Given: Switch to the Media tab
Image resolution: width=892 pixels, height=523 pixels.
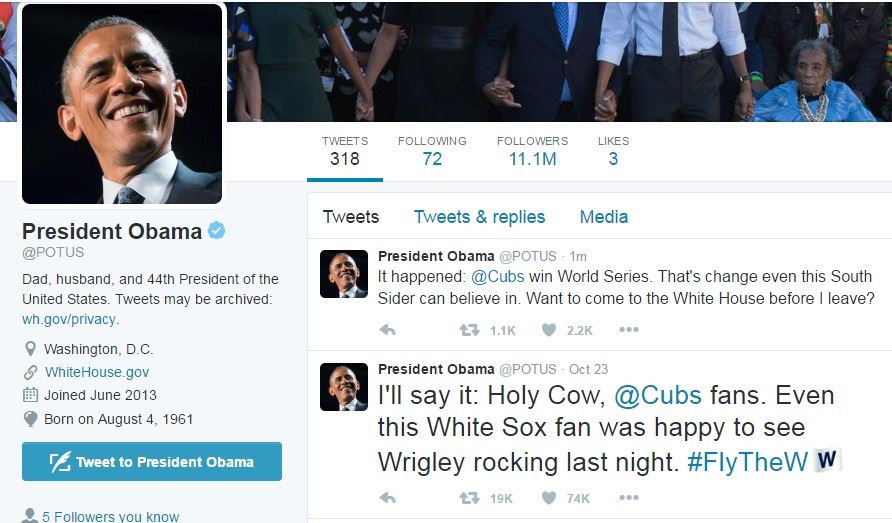Looking at the screenshot, I should (x=604, y=217).
